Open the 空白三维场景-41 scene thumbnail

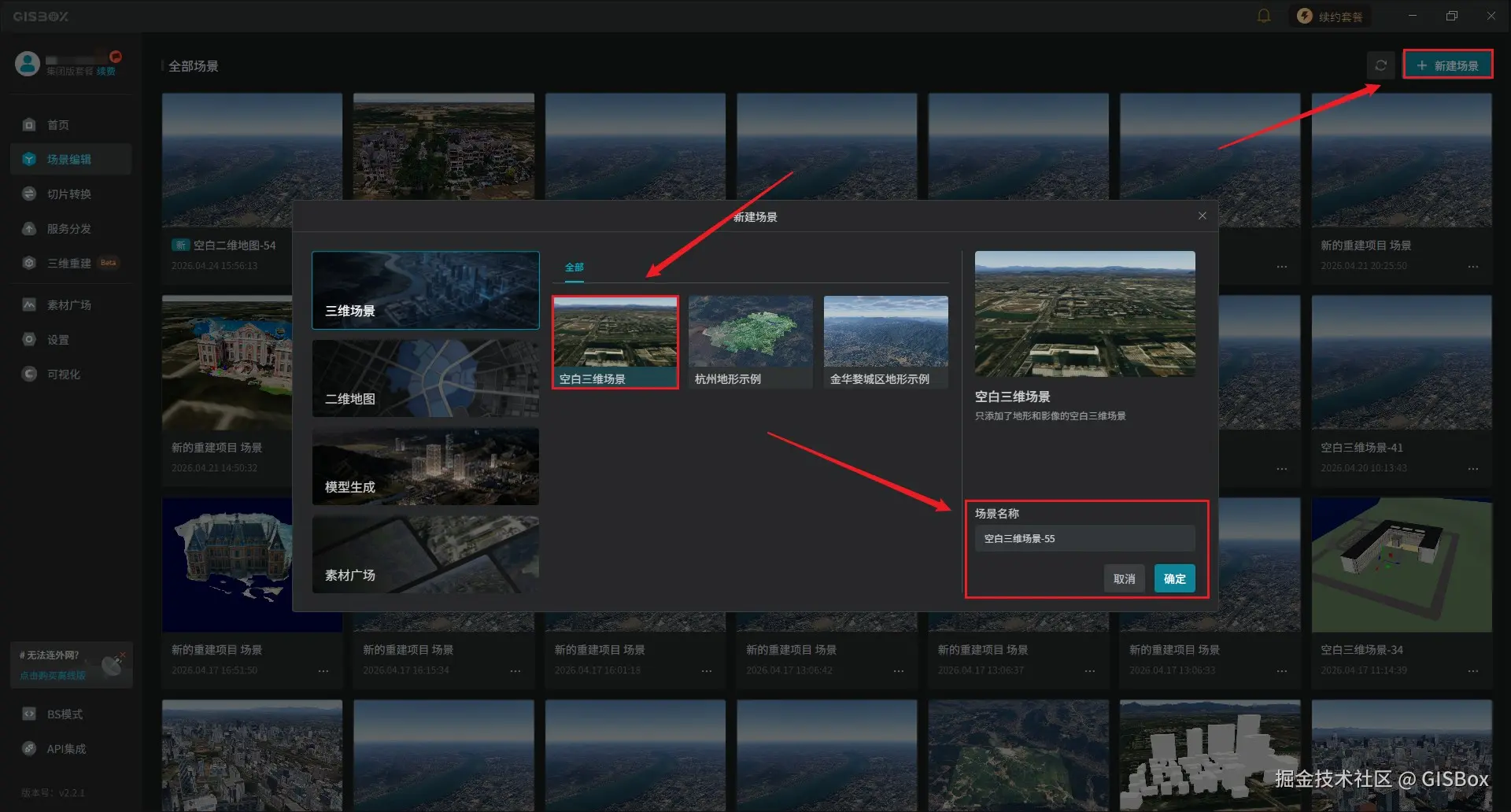point(1402,363)
